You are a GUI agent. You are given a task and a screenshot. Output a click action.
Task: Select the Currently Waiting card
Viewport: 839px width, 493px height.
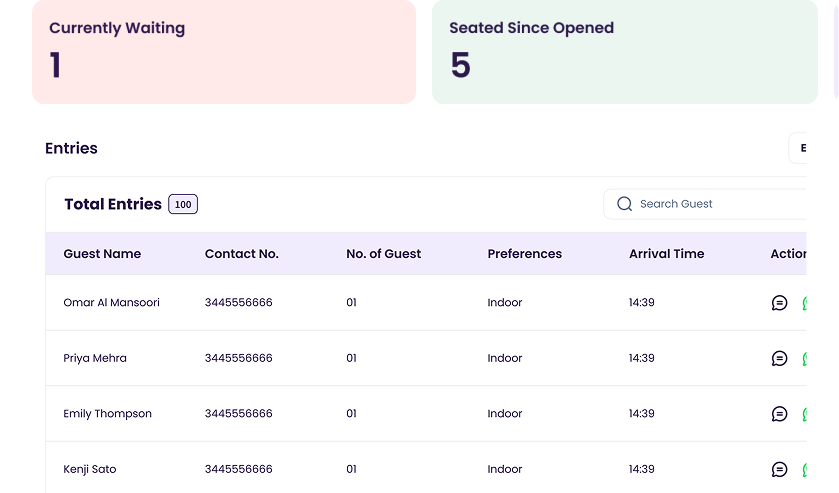(223, 51)
